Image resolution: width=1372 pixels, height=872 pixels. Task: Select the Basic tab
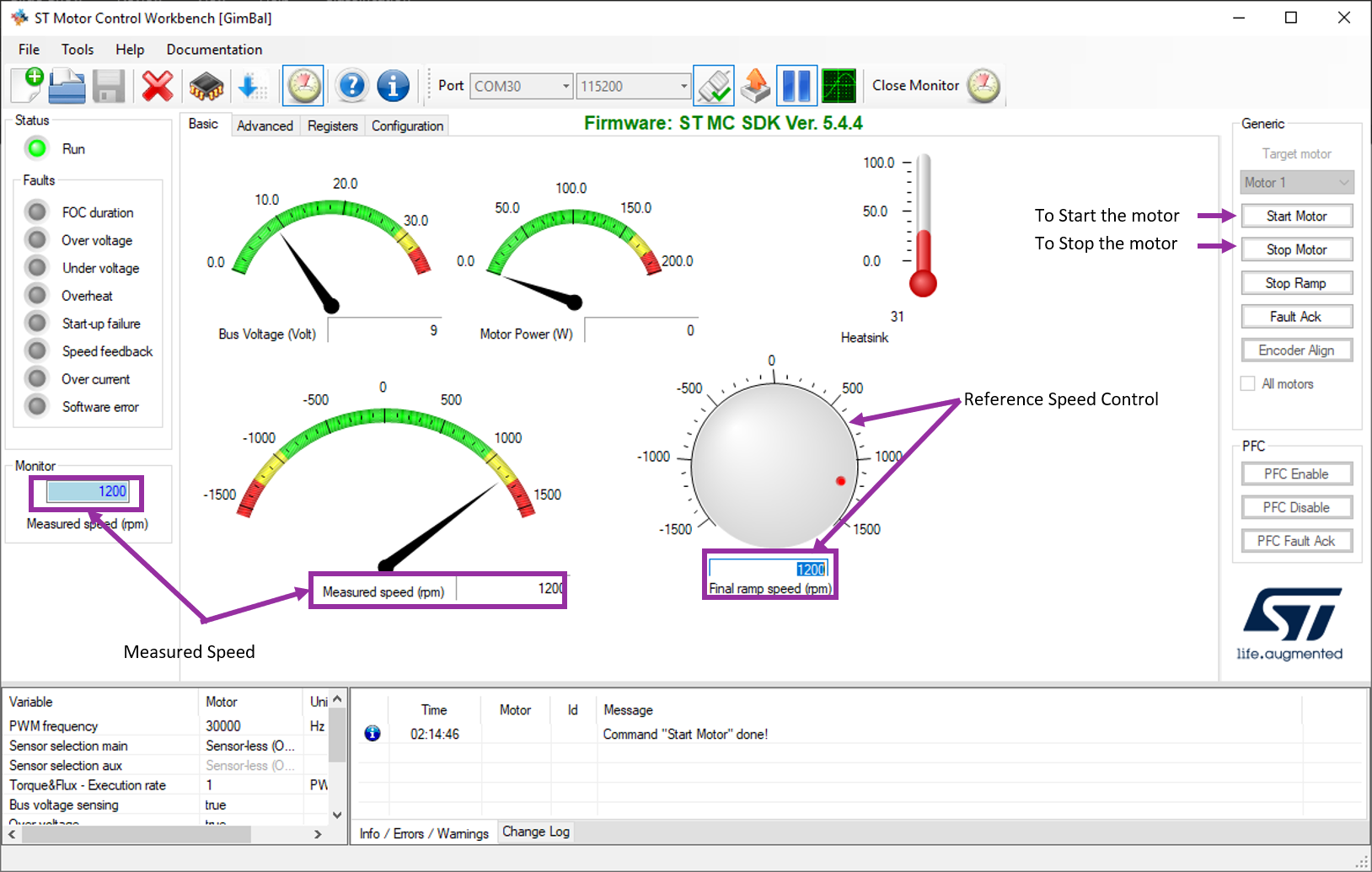pyautogui.click(x=203, y=124)
